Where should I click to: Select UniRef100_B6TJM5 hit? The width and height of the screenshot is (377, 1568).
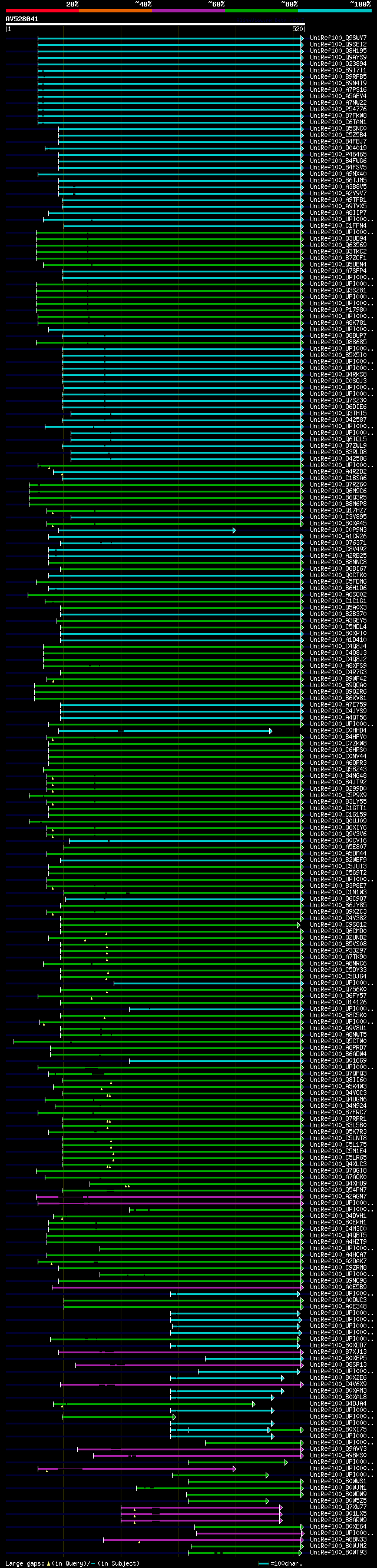pos(338,180)
